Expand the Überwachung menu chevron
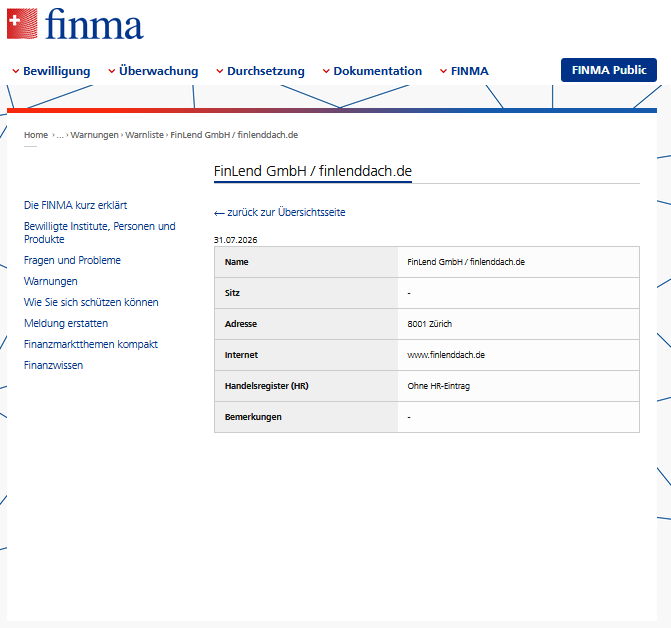671x628 pixels. tap(112, 71)
